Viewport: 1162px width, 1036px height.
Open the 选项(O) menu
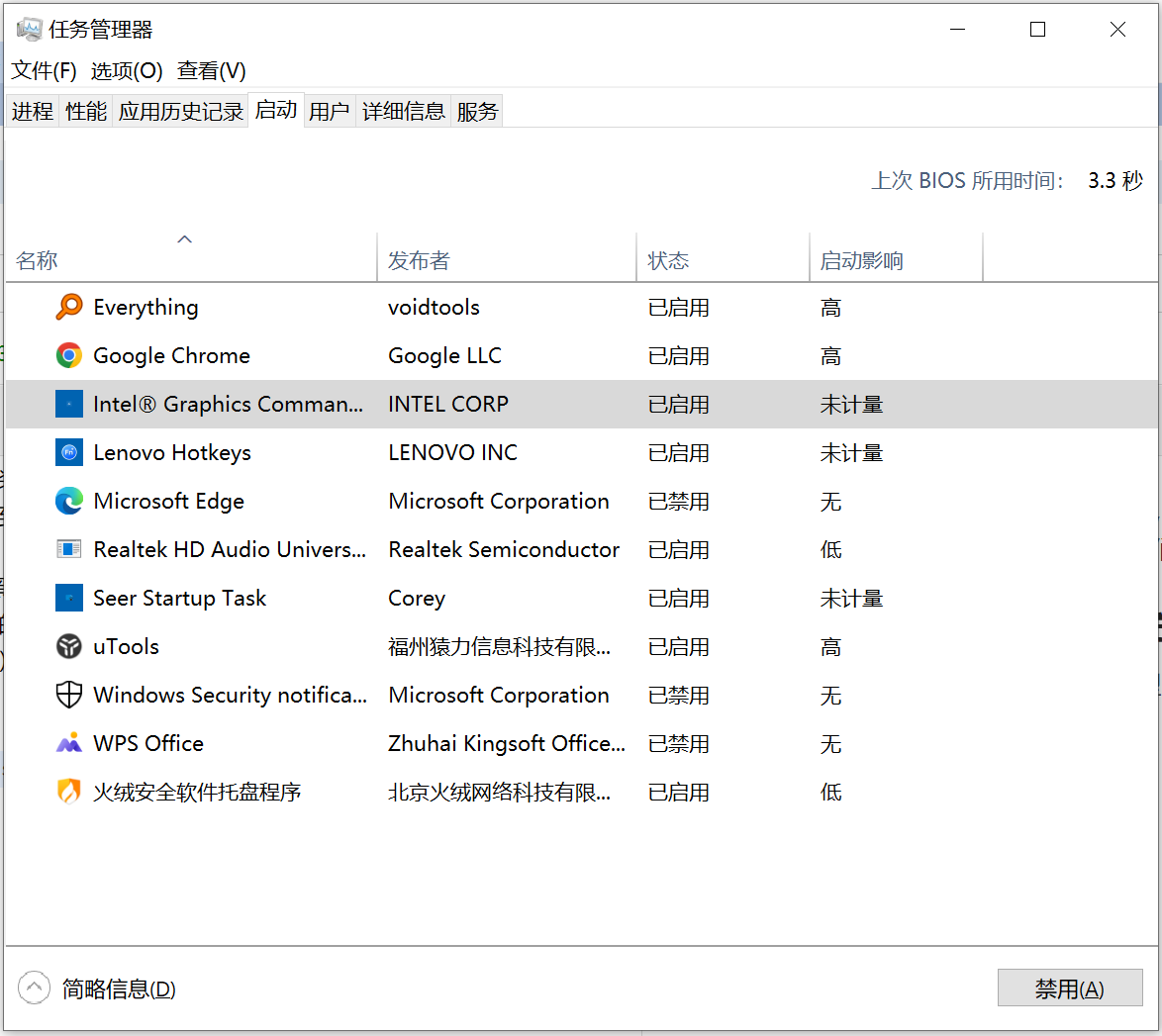pos(127,70)
